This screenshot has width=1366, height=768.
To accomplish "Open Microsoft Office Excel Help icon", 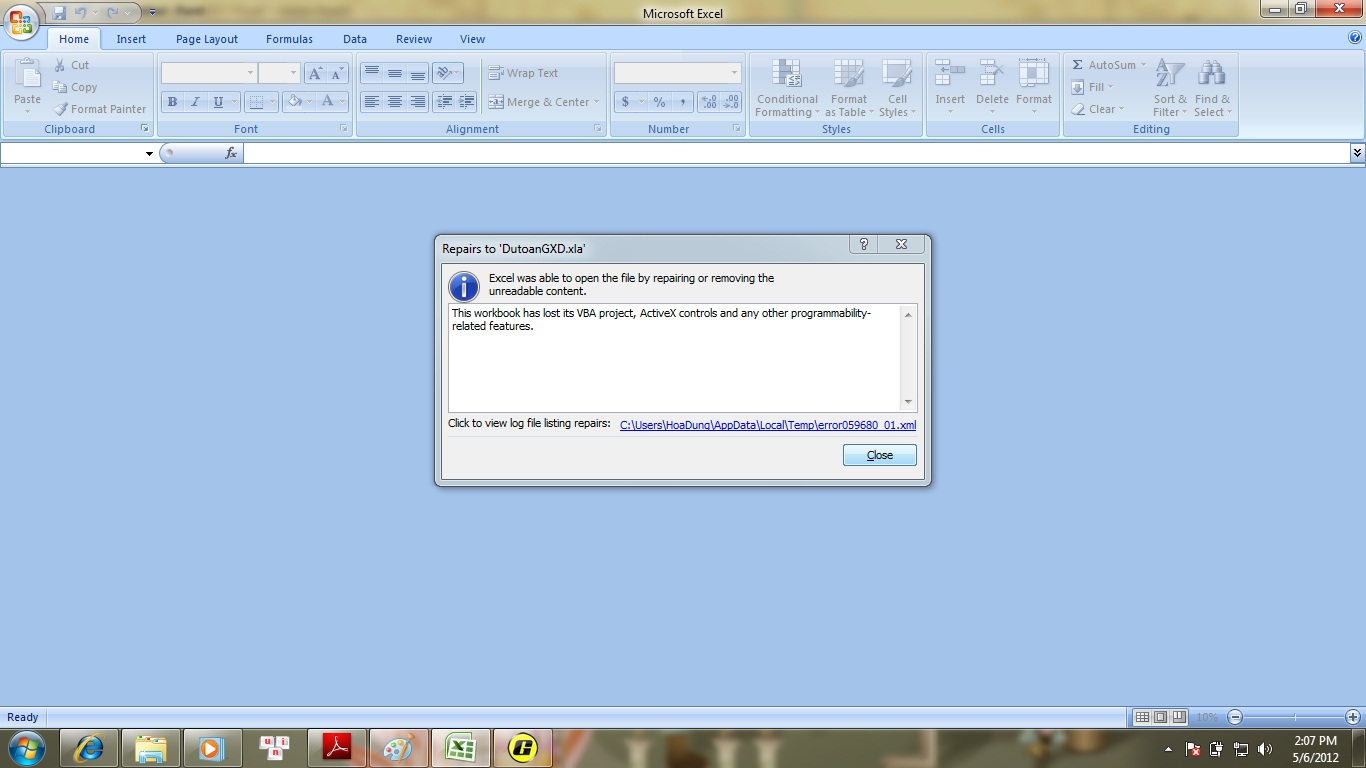I will pyautogui.click(x=1355, y=38).
